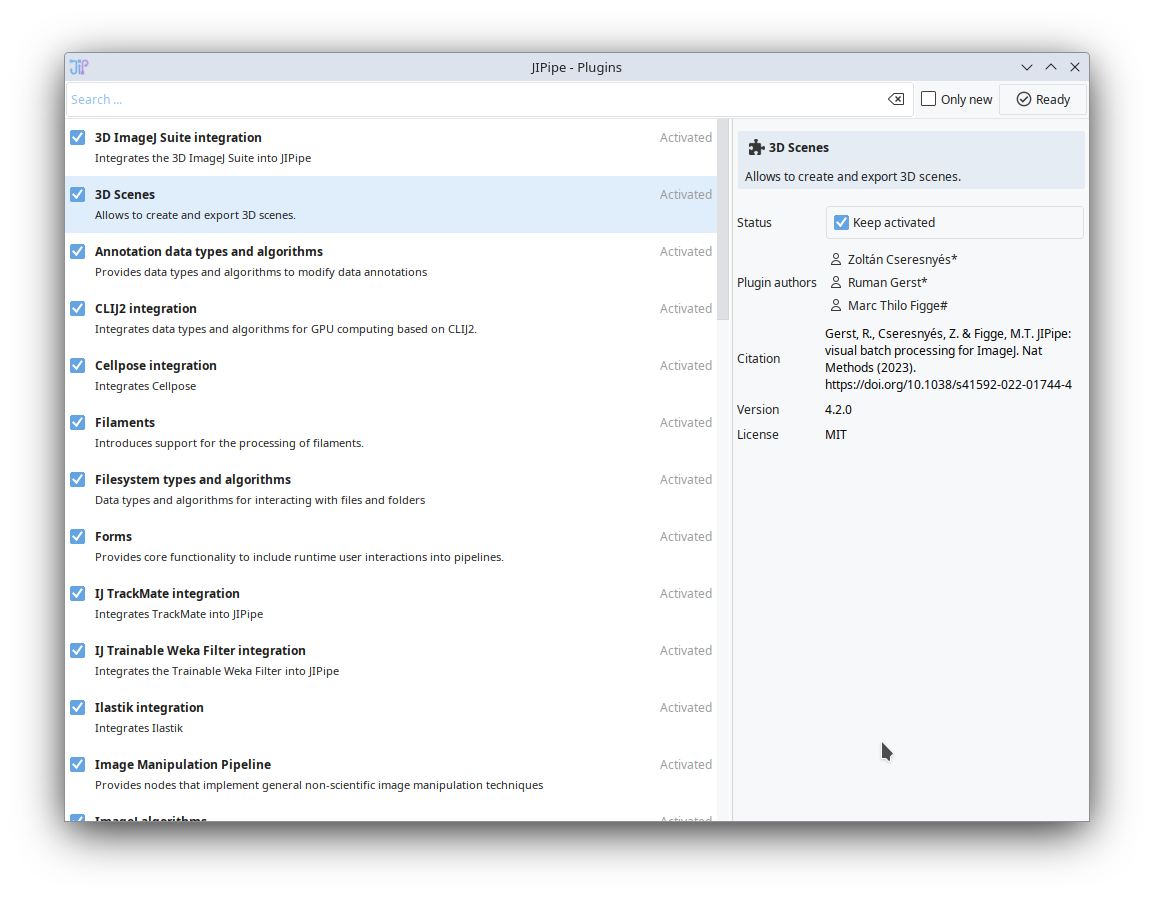
Task: Click the person icon next to Marc Thilo Figge
Action: click(835, 305)
